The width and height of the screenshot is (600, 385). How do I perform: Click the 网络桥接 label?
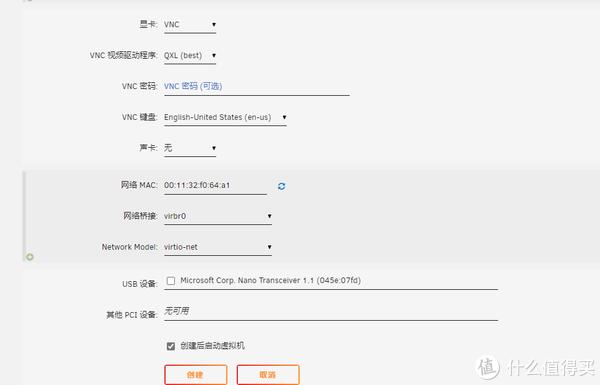tap(140, 216)
